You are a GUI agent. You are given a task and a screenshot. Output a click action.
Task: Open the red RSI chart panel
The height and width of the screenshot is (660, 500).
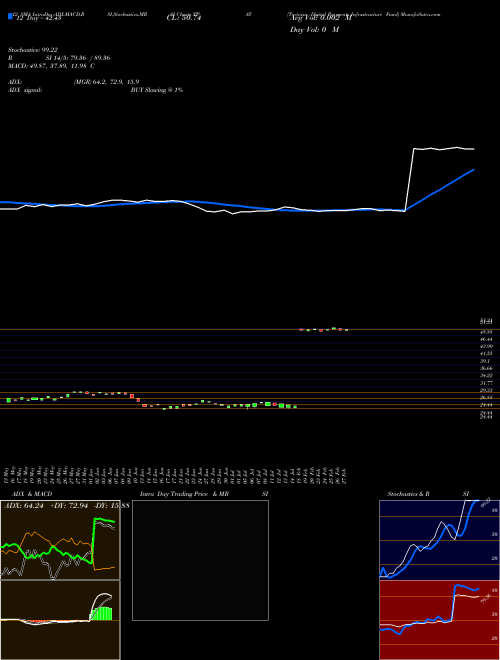coord(439,620)
